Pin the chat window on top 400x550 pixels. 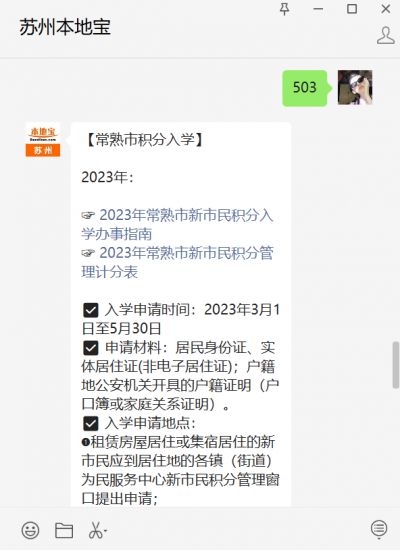click(x=284, y=9)
